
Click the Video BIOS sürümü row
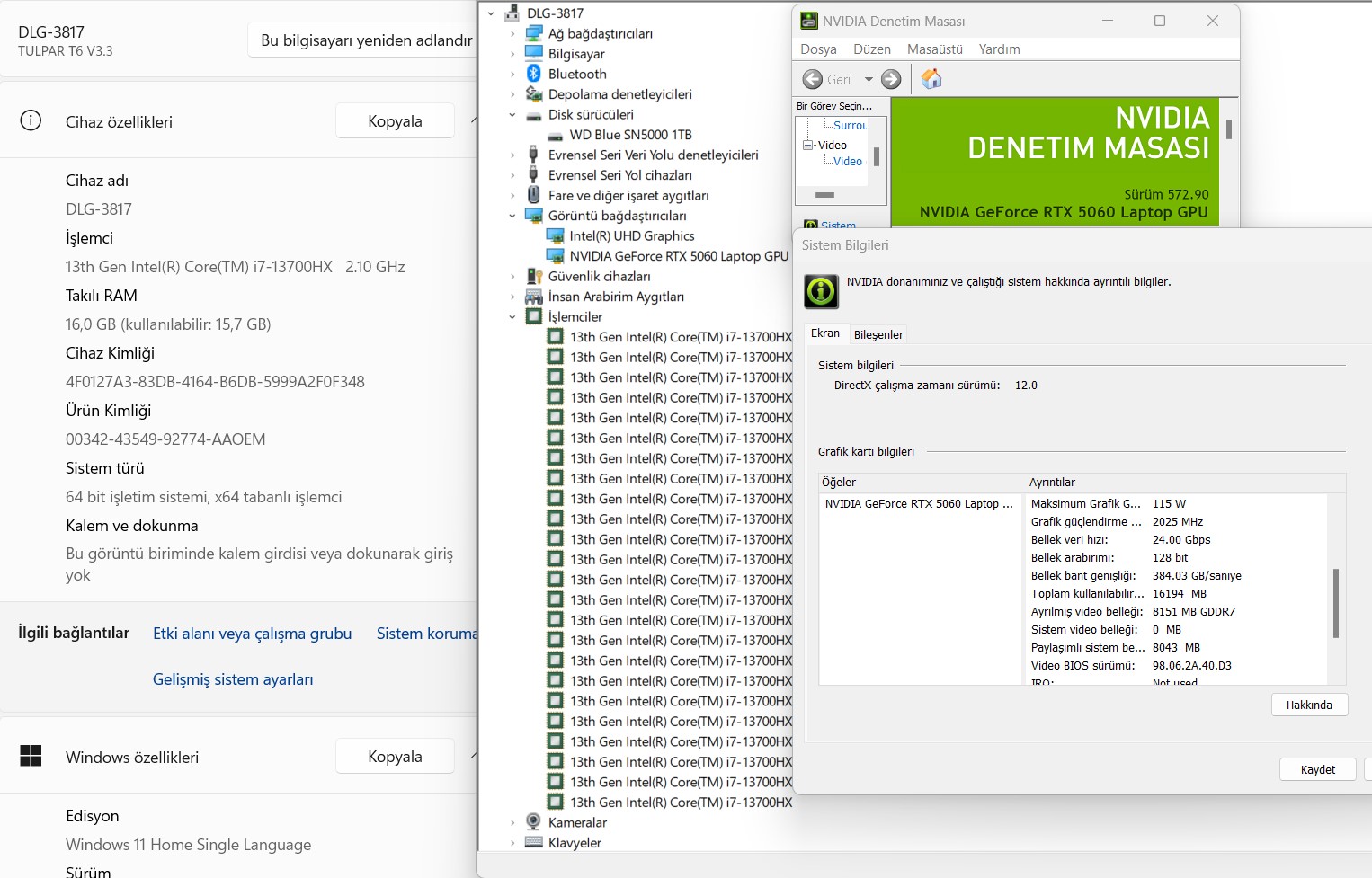[1178, 666]
